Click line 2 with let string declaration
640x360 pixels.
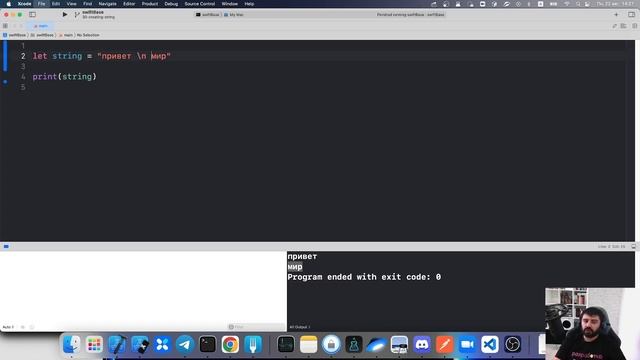[x=102, y=56]
